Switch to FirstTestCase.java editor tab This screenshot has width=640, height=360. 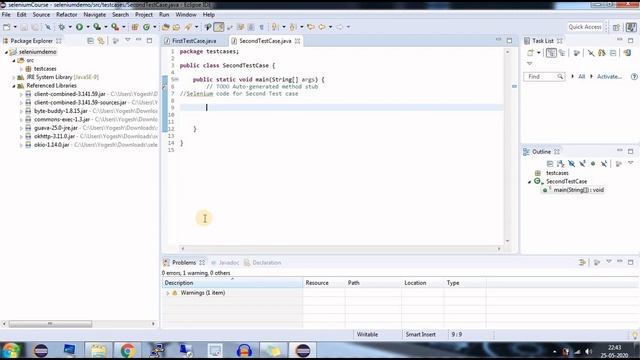(x=194, y=41)
